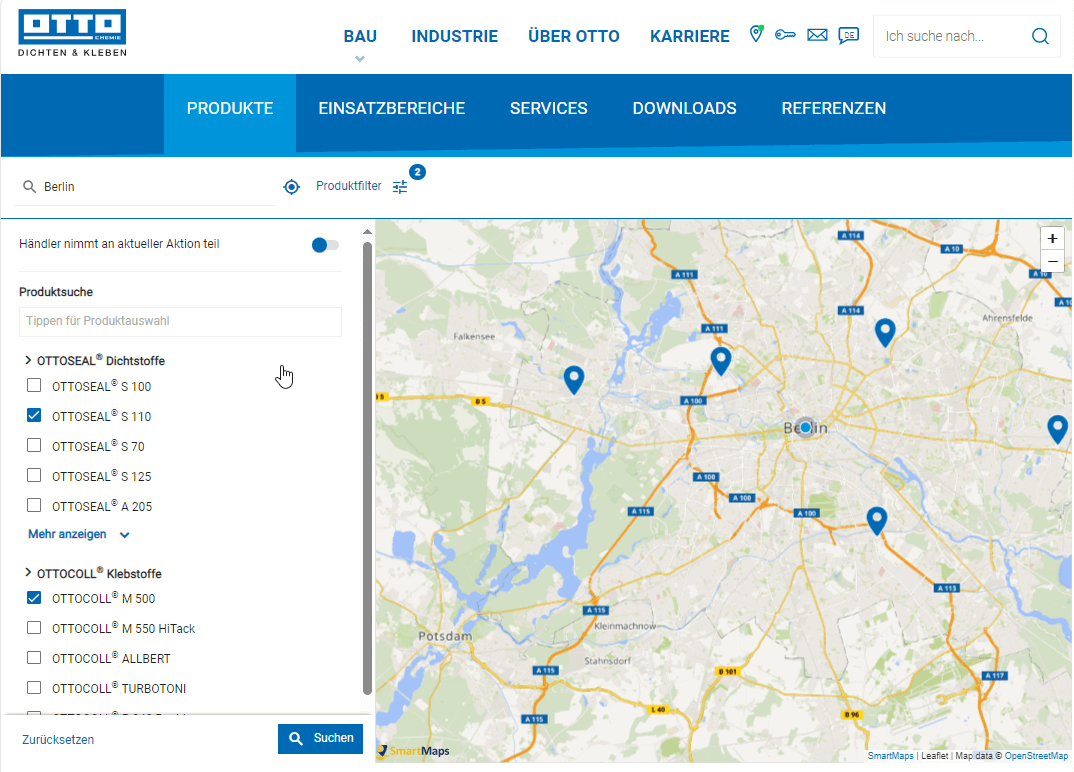Click the key login icon in header

click(x=785, y=35)
